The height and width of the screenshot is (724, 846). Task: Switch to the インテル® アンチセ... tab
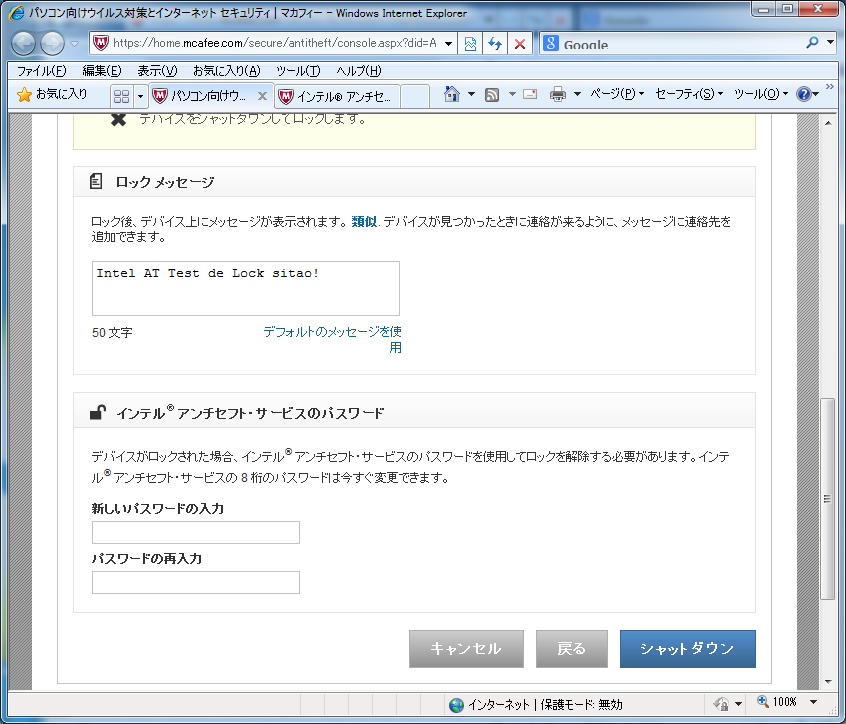click(337, 97)
